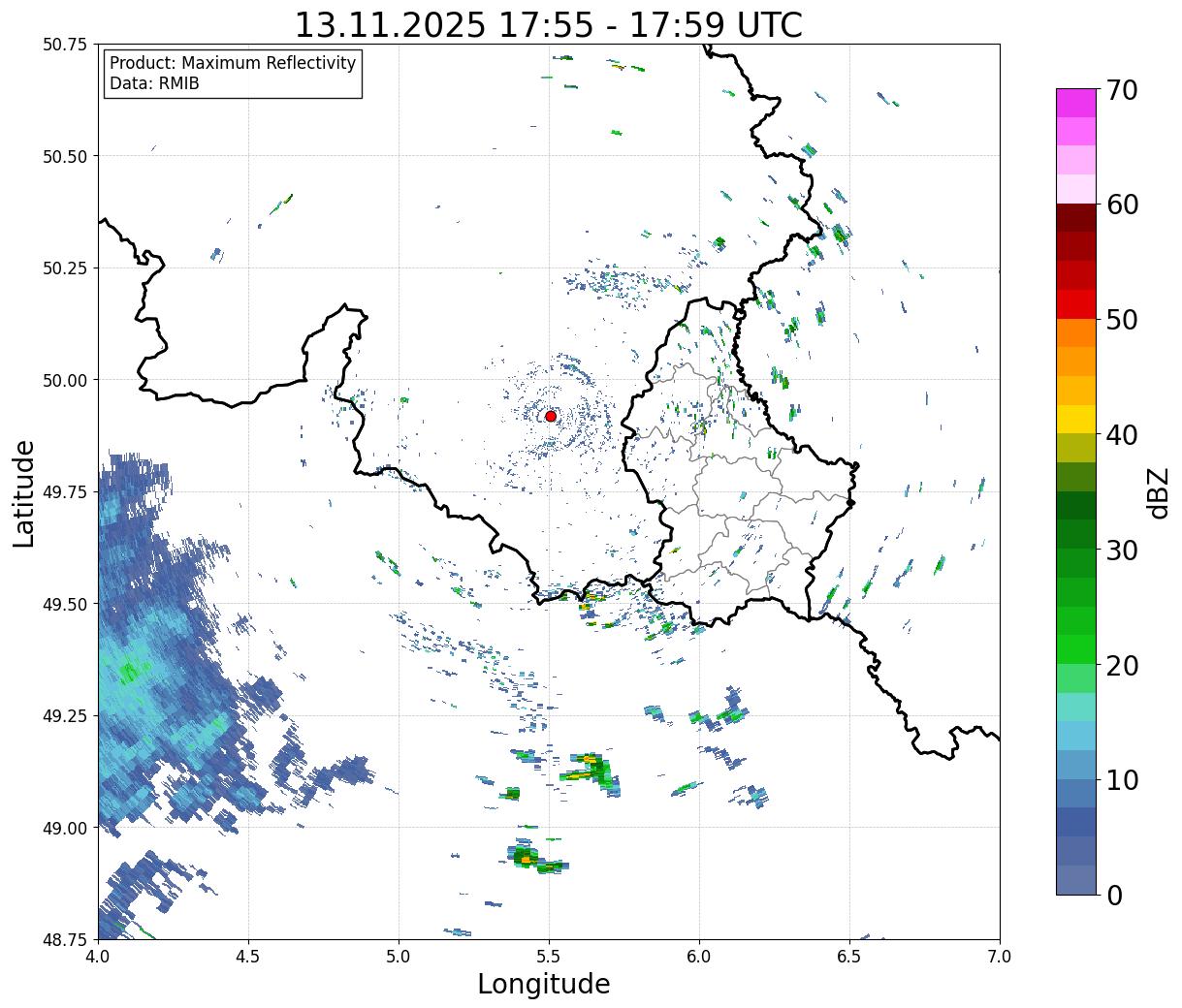Click the 5.0 longitude tick label
Viewport: 1182px width, 1008px height.
tap(399, 956)
